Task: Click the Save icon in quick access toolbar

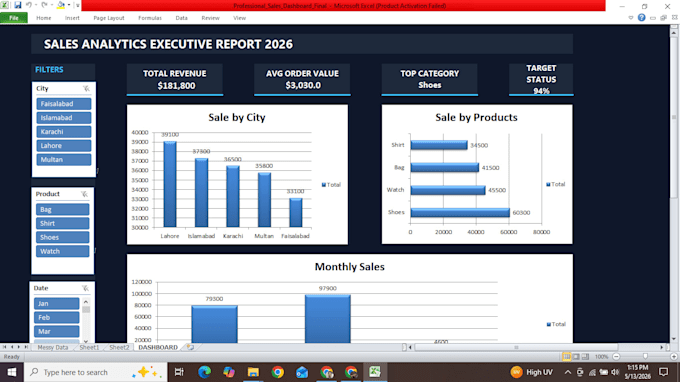Action: click(17, 5)
